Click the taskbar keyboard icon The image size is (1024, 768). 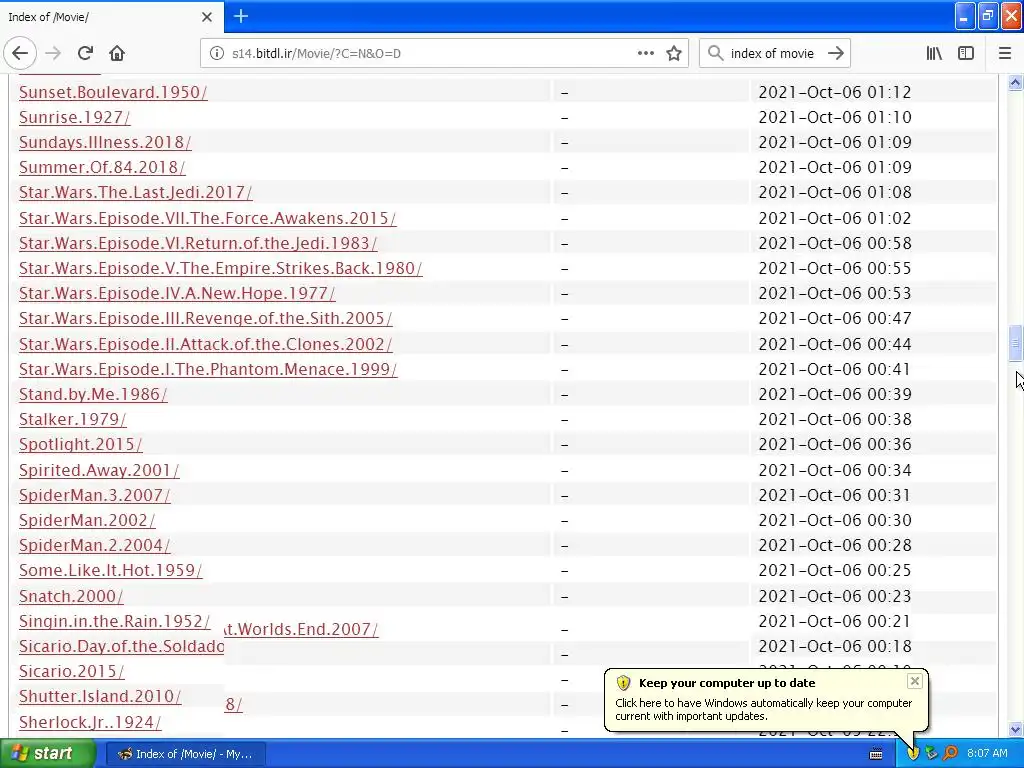pos(876,754)
